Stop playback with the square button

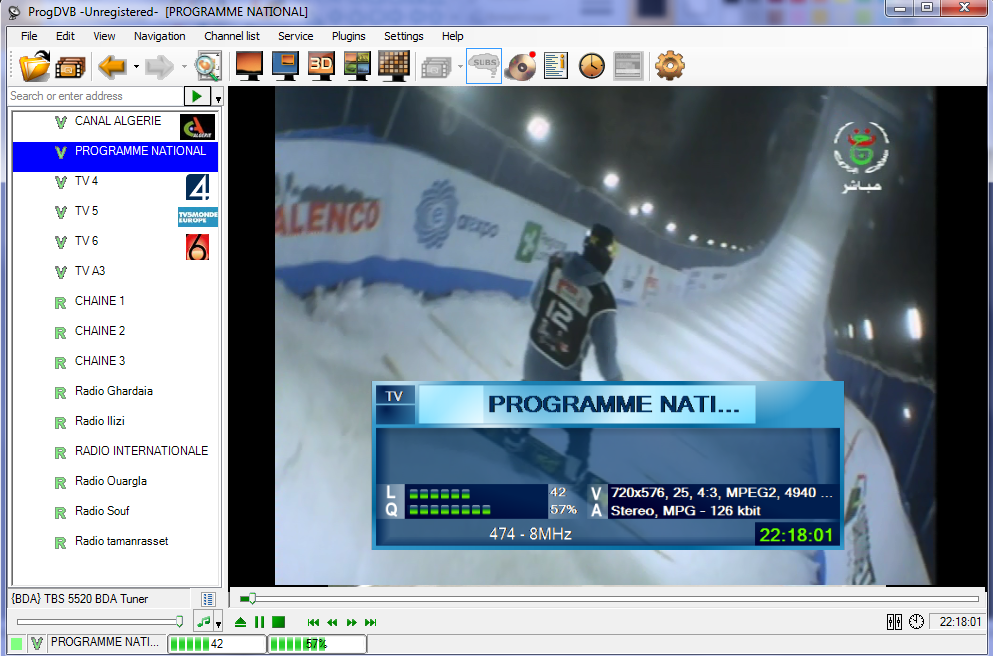pos(279,622)
